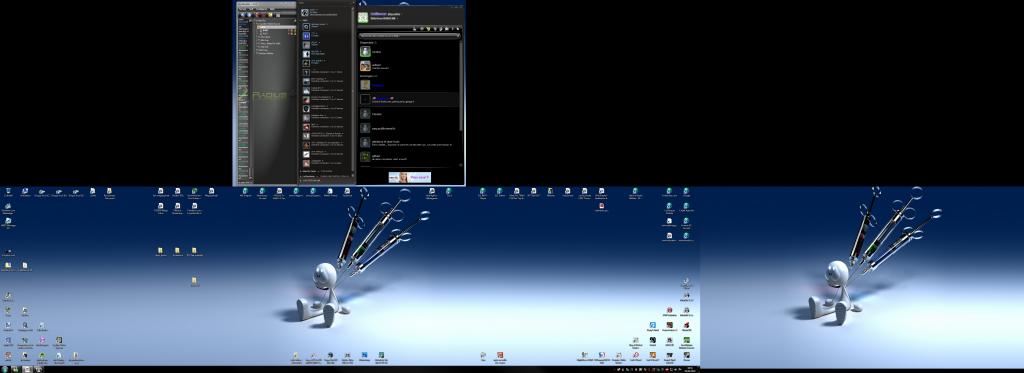Select the online contact with the photo avatar
The height and width of the screenshot is (373, 1024).
pyautogui.click(x=365, y=66)
